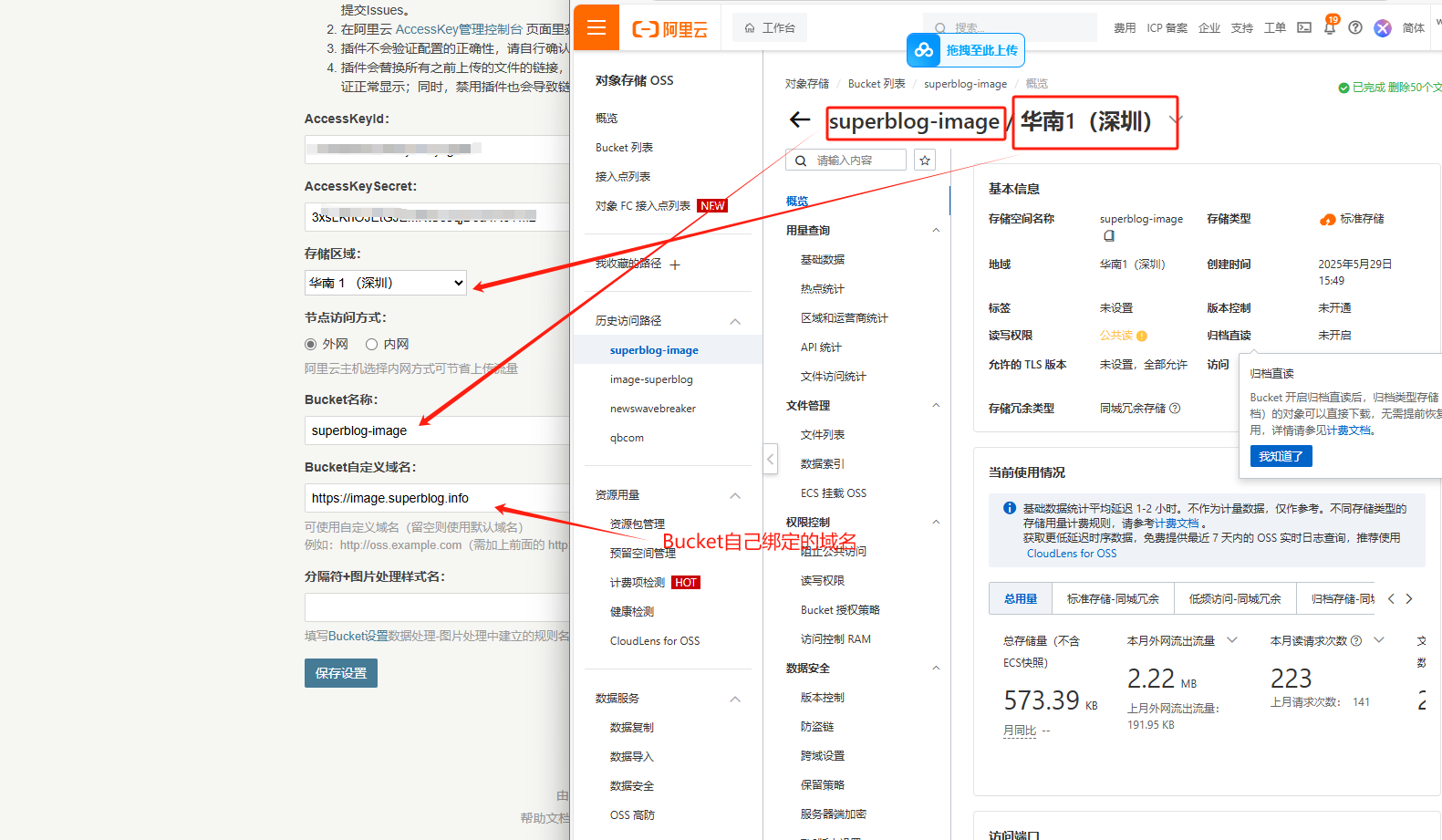Collapse the 资源用量 section
Viewport: 1442px width, 840px height.
(735, 495)
